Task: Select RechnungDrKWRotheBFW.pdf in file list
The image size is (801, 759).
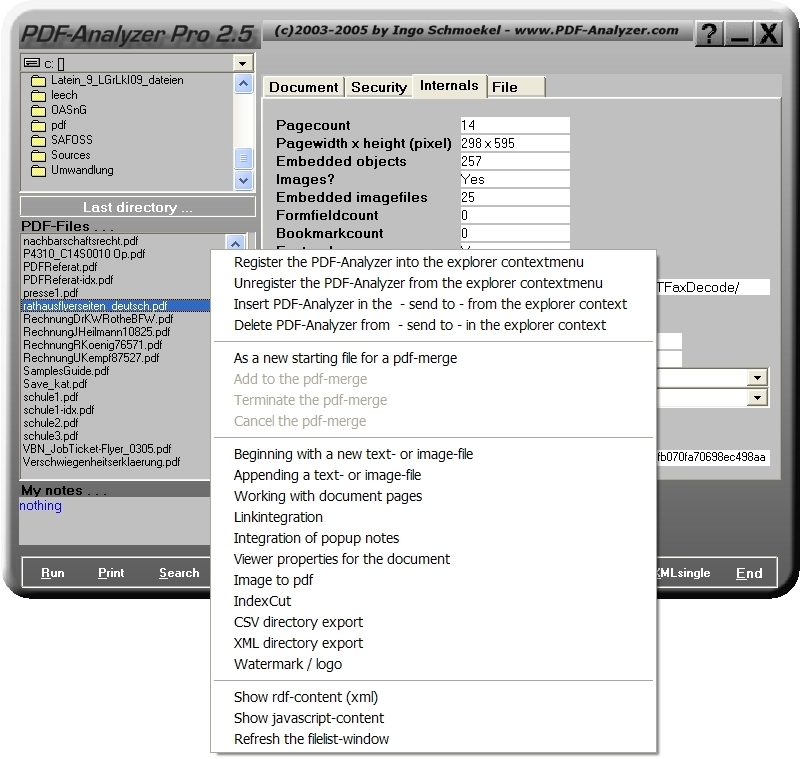Action: pos(98,319)
